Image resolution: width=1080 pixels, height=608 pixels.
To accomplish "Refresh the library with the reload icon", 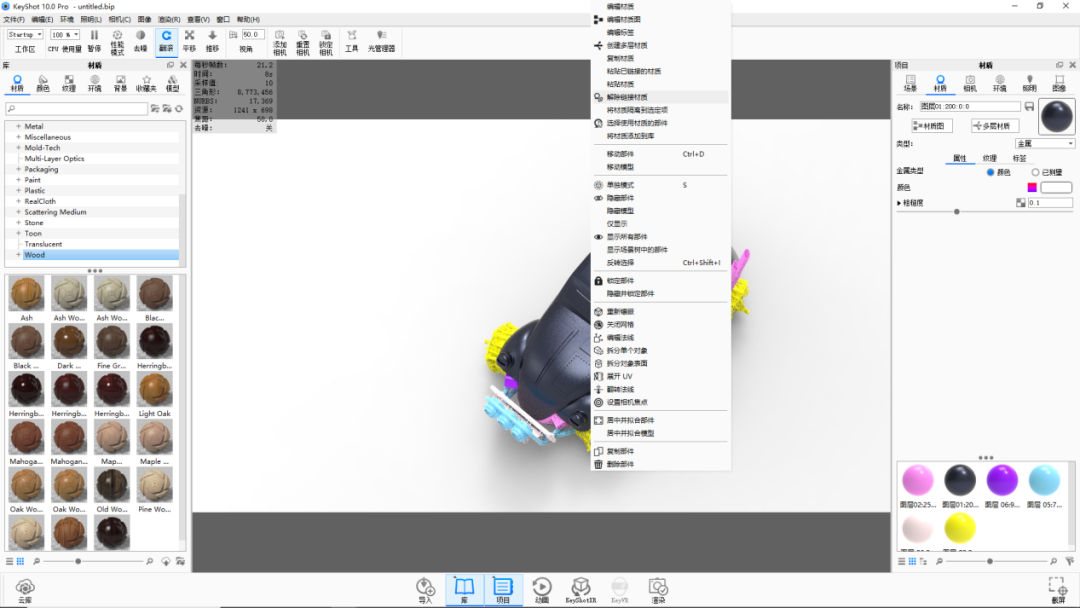I will pos(179,109).
